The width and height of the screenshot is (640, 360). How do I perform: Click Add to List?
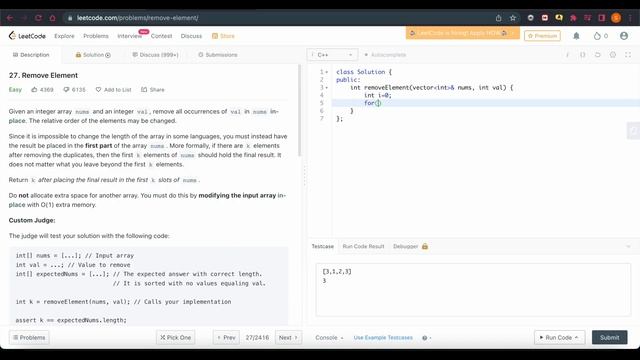coord(113,89)
